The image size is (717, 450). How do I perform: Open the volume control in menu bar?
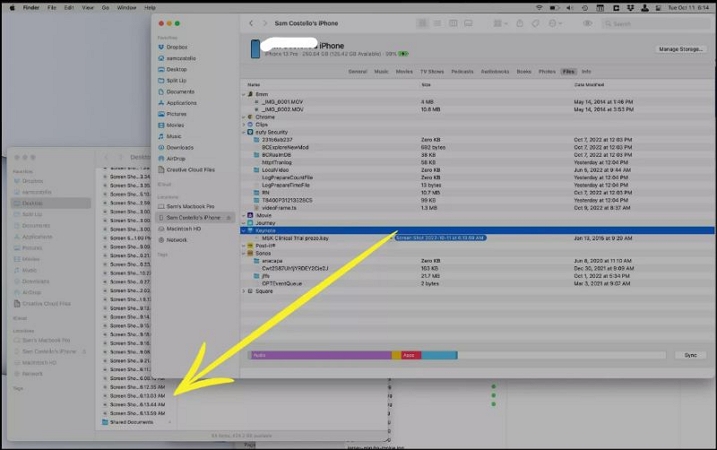(x=570, y=8)
